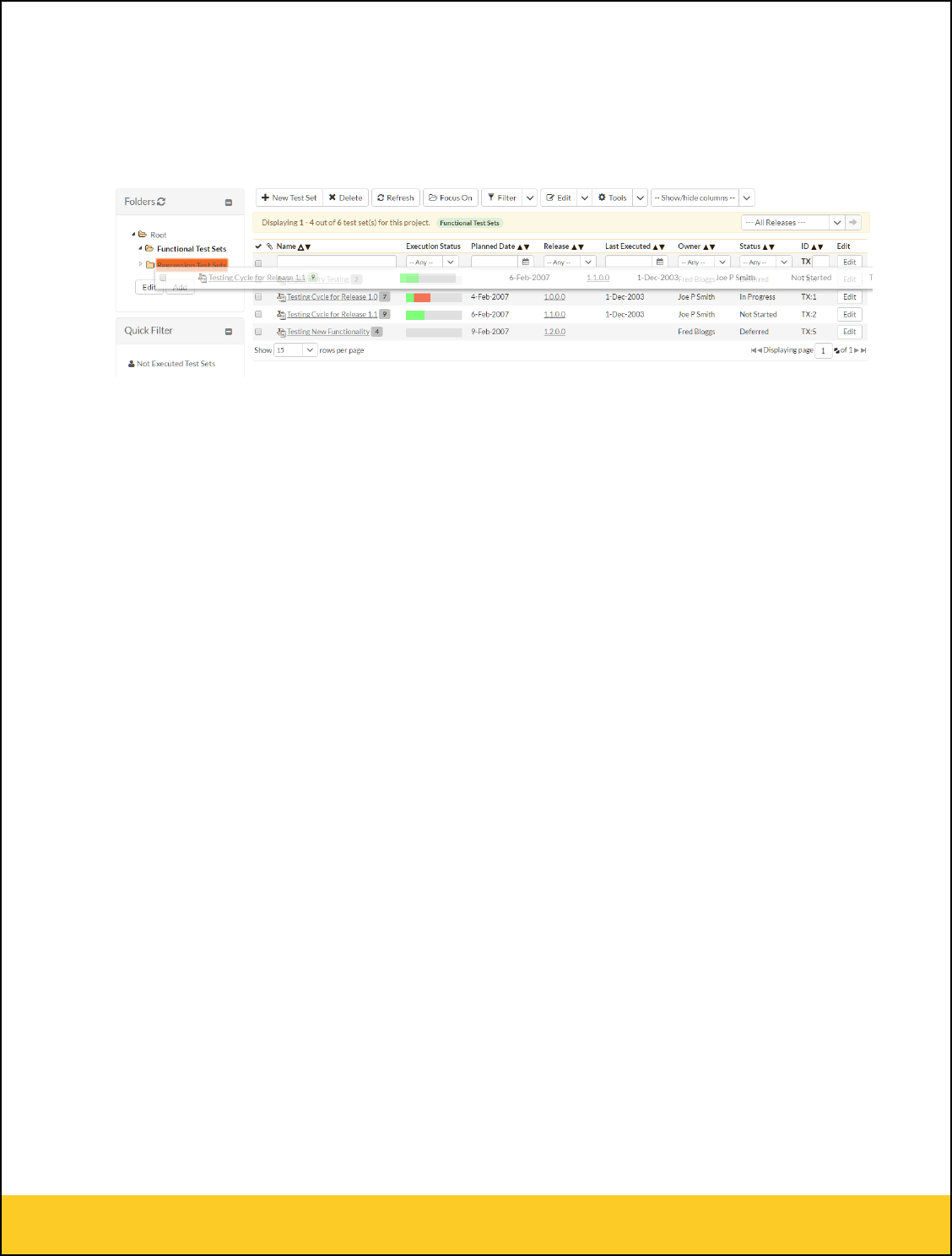Click the Filter toolbar button
The height and width of the screenshot is (1256, 952).
tap(502, 198)
